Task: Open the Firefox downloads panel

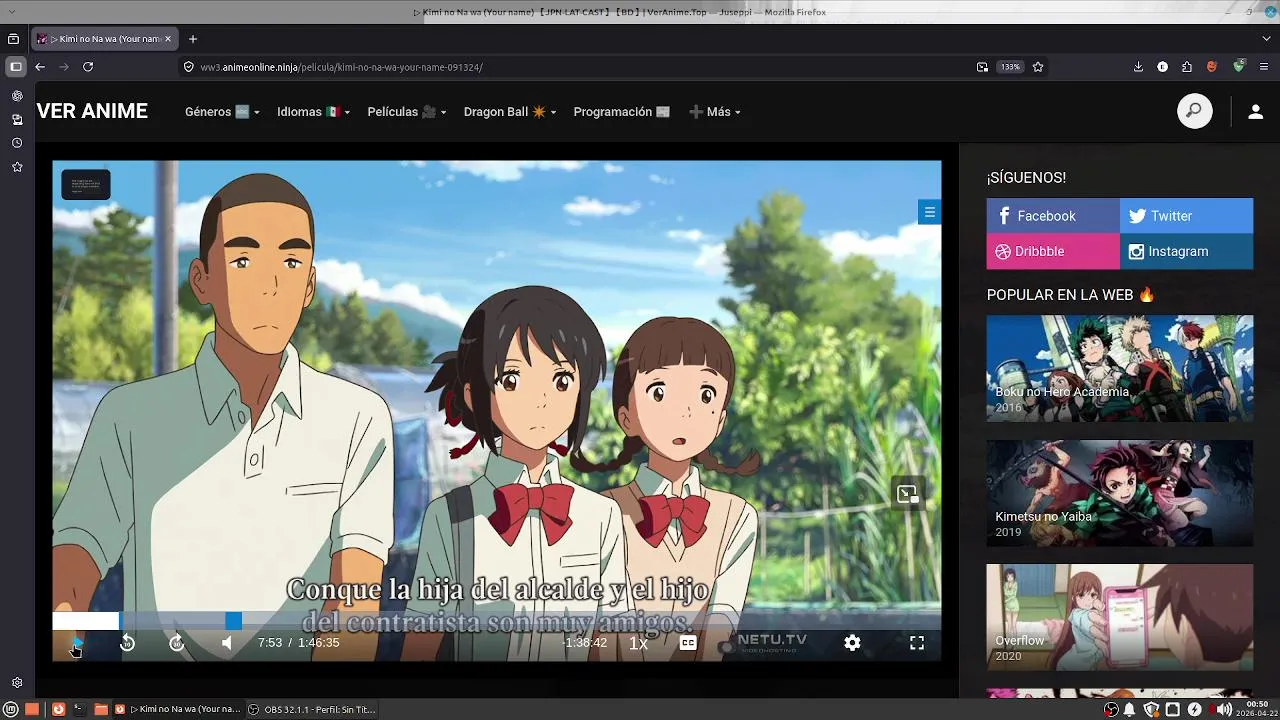Action: point(1138,67)
